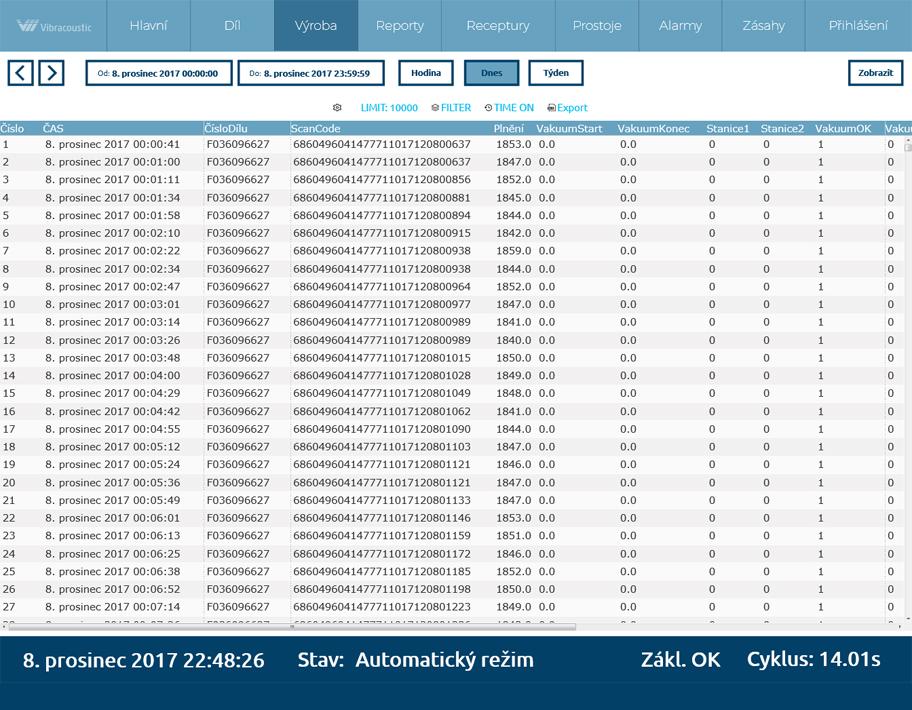912x710 pixels.
Task: Switch to the Reporty tab
Action: pos(399,26)
